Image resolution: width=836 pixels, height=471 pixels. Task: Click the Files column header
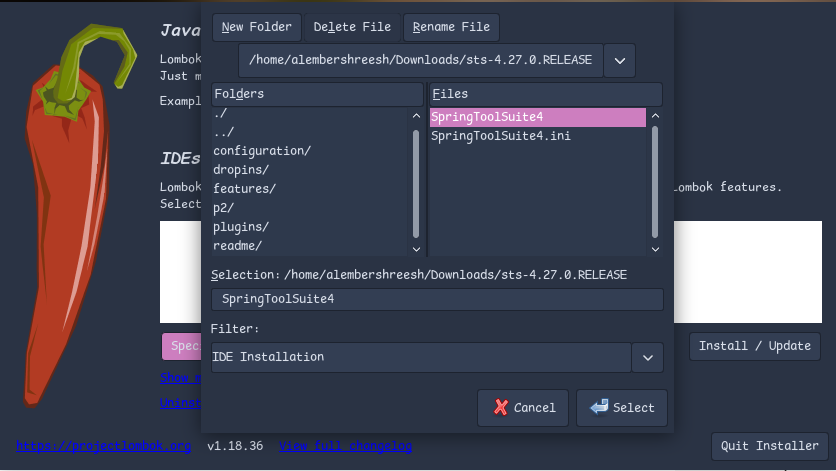click(545, 94)
